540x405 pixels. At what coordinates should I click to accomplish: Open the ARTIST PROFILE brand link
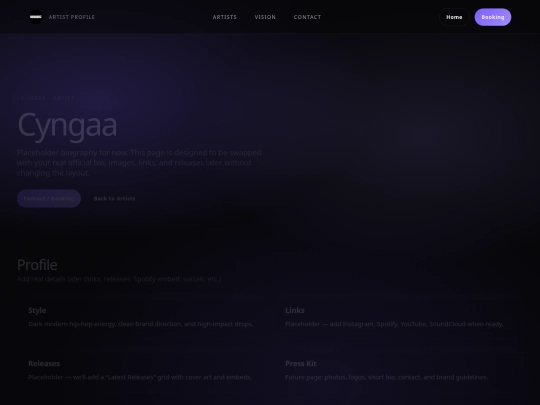[72, 17]
